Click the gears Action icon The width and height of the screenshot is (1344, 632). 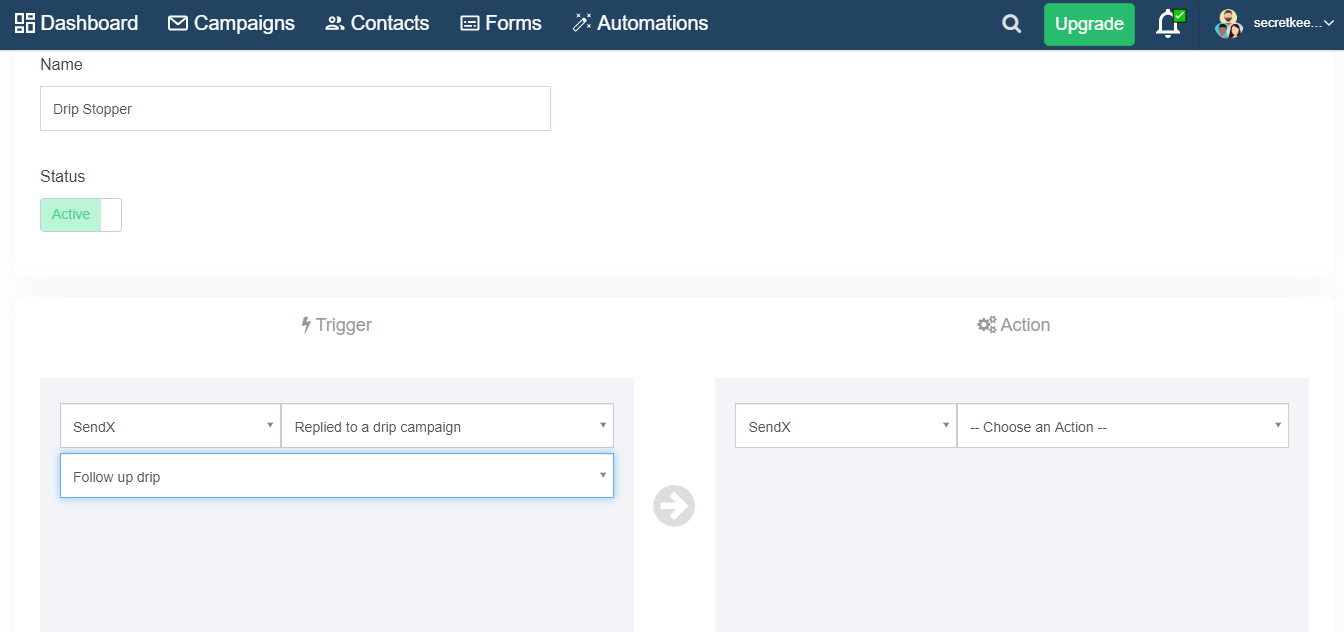(x=986, y=325)
